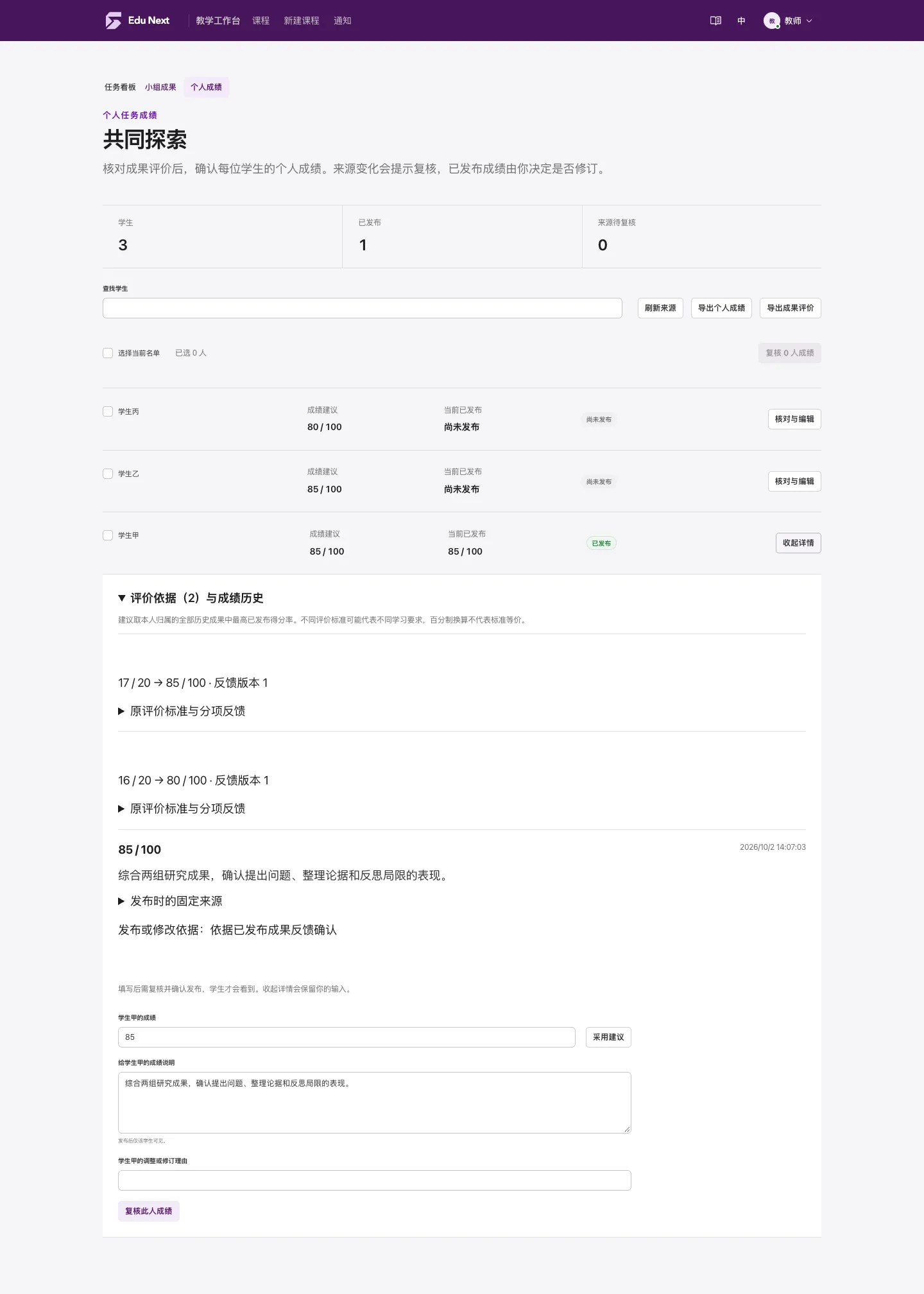Image resolution: width=924 pixels, height=1294 pixels.
Task: Select the checkbox for 学生丙
Action: click(x=108, y=411)
